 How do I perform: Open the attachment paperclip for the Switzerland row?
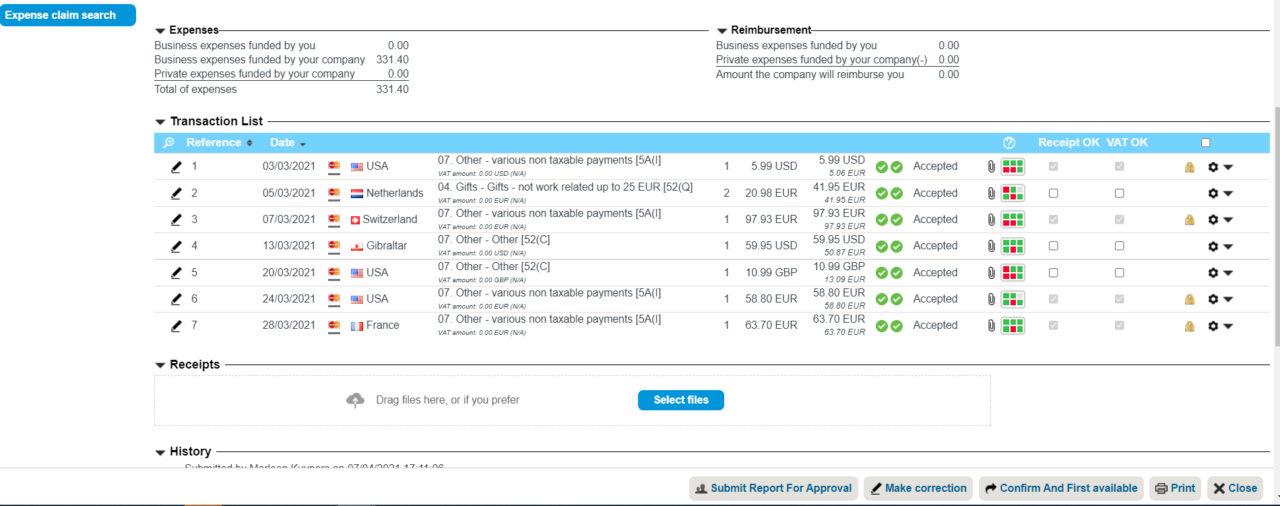click(991, 219)
